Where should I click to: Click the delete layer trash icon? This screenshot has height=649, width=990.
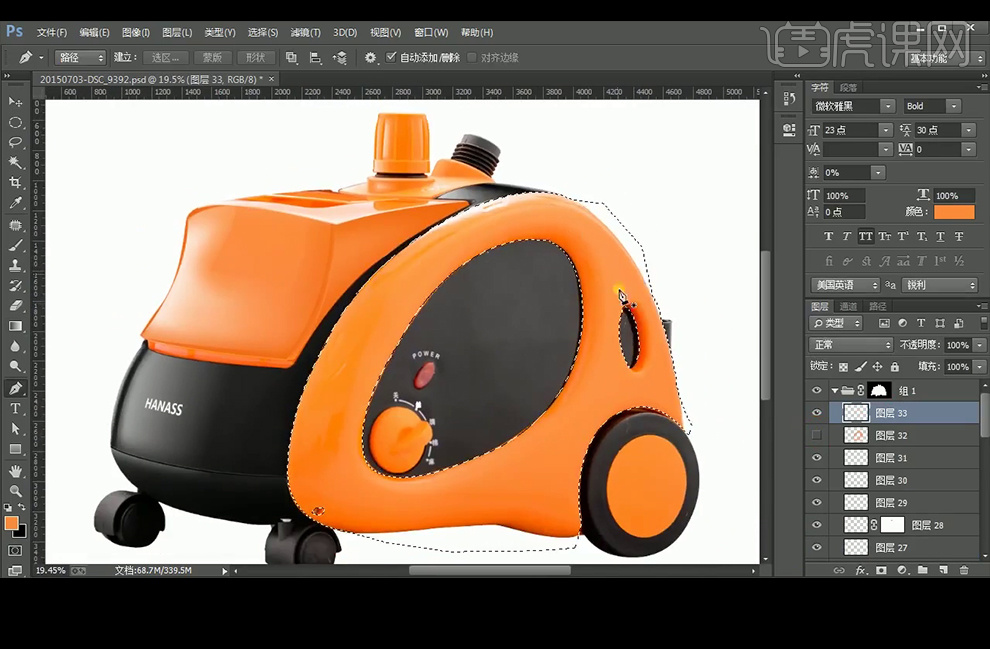[964, 570]
